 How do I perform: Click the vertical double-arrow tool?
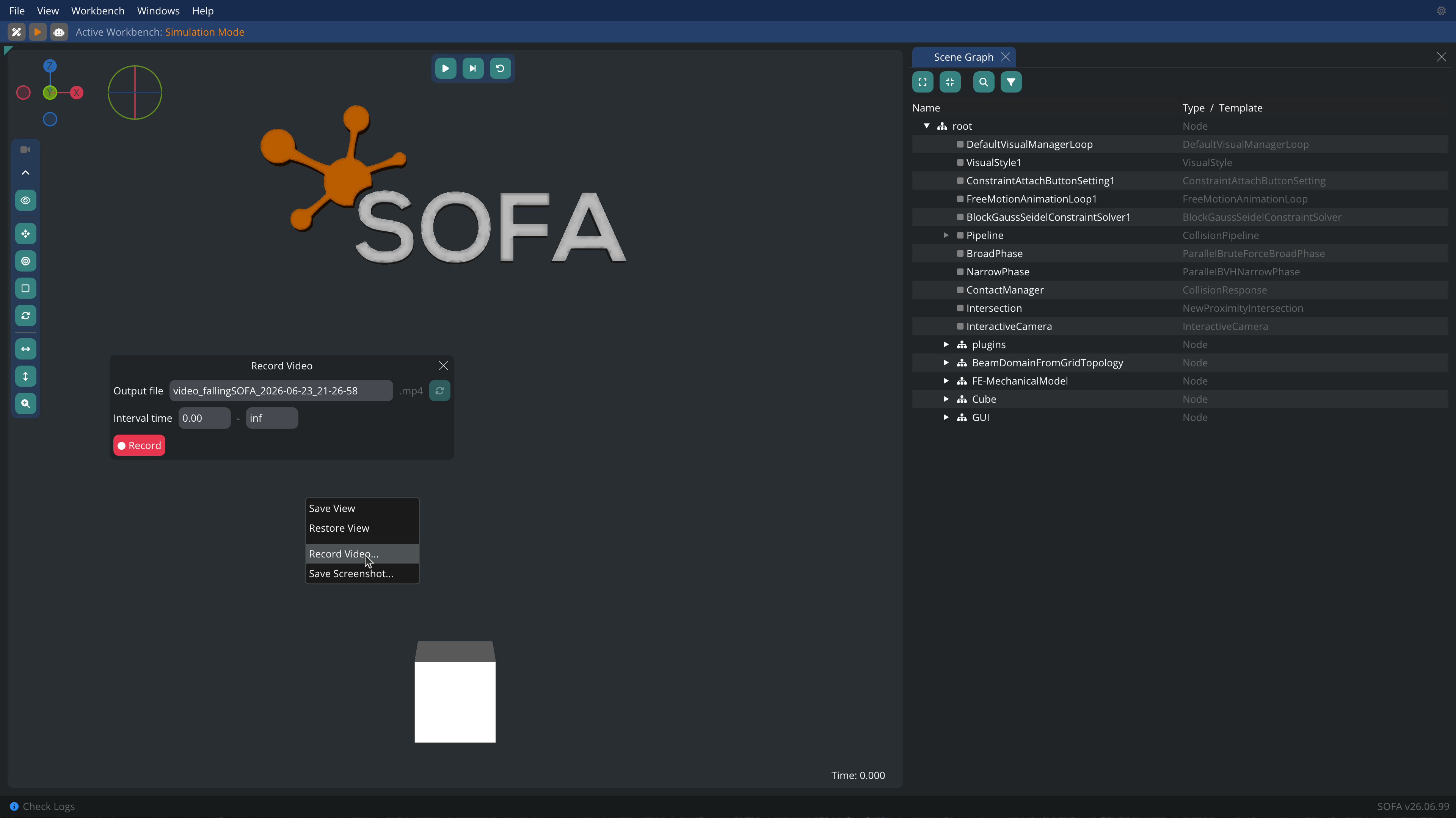click(25, 376)
